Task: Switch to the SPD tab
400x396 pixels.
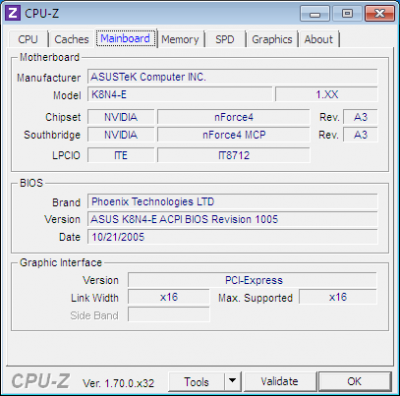Action: click(x=225, y=39)
